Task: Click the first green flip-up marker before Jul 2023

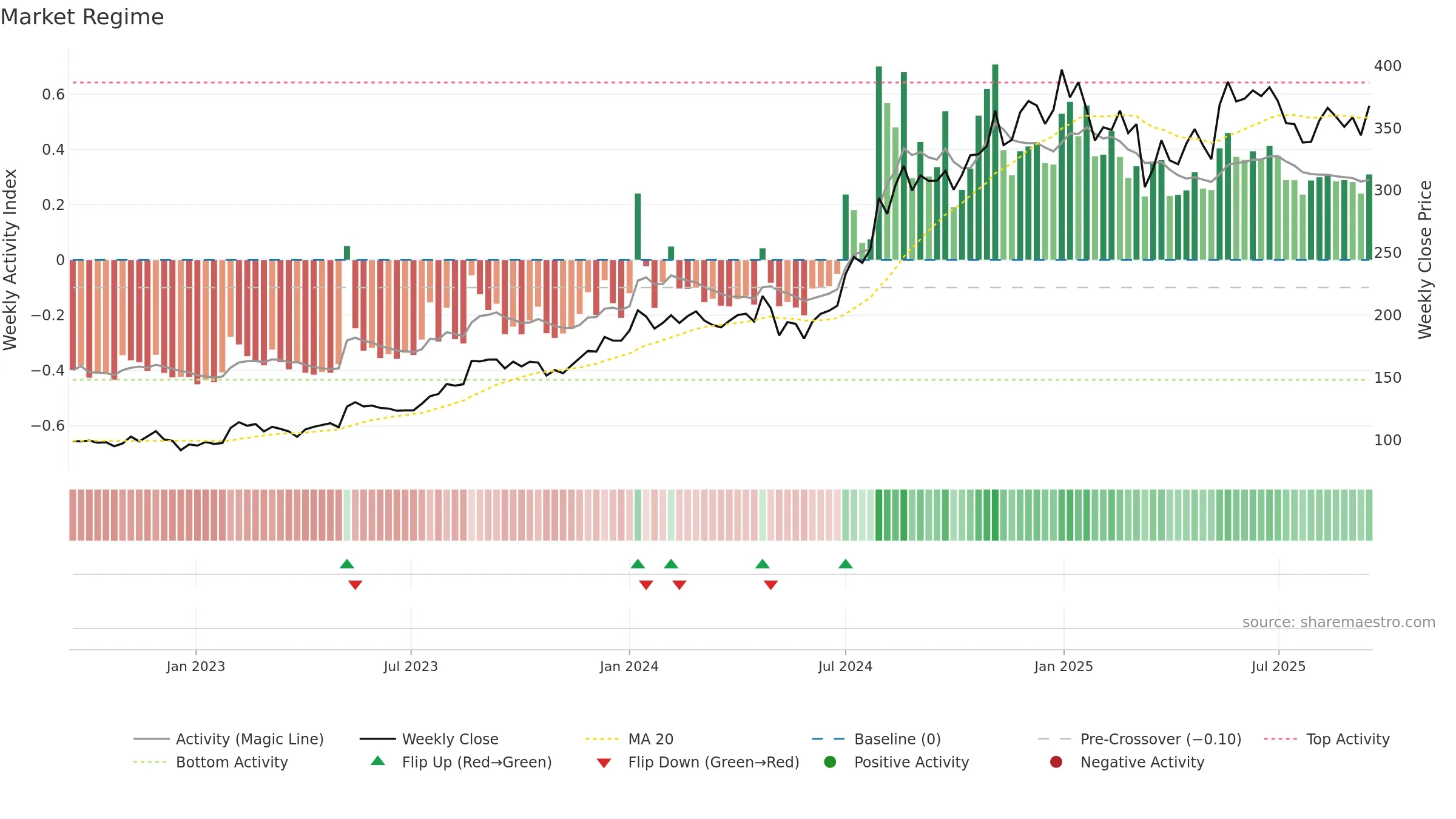Action: (347, 564)
